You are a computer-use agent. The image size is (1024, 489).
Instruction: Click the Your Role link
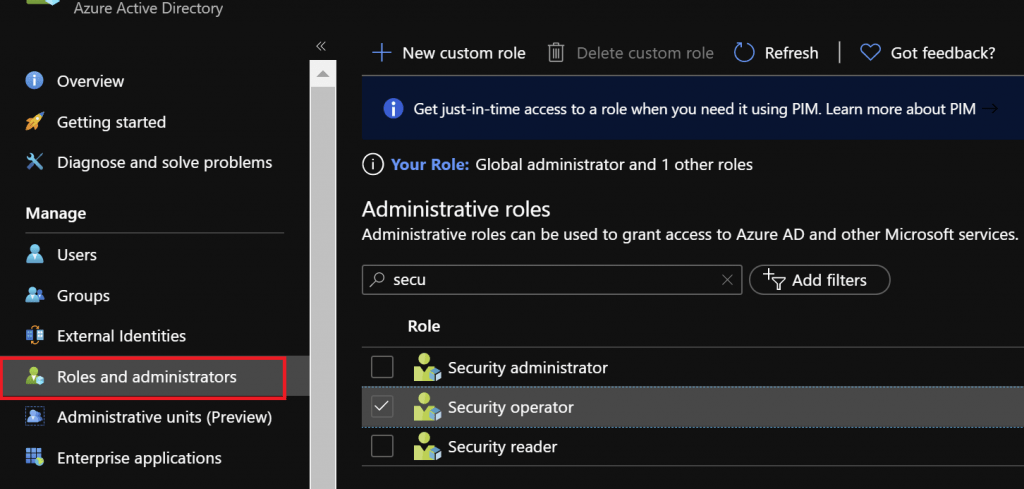[x=430, y=165]
